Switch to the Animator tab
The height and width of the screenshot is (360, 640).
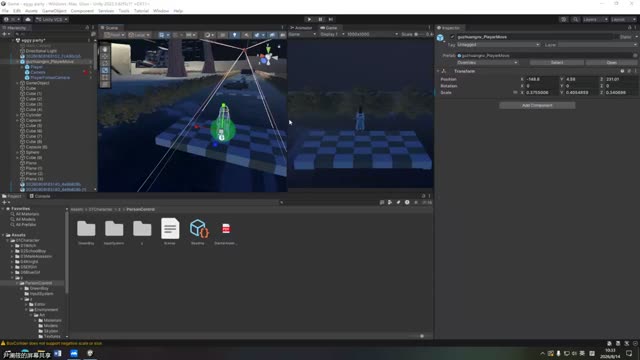coord(301,28)
